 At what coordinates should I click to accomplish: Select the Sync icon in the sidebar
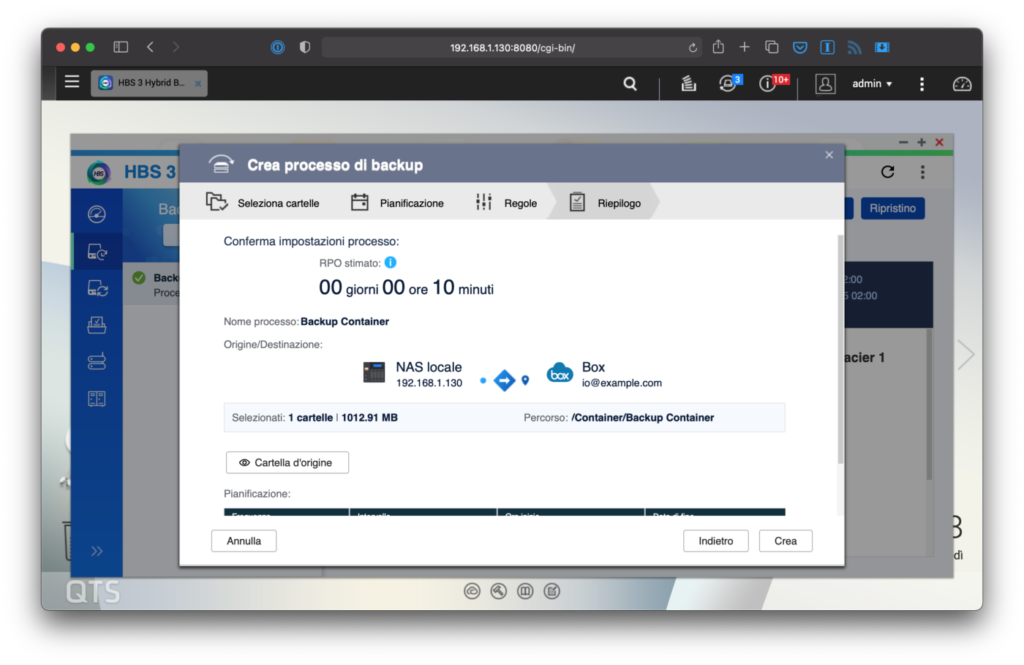(97, 288)
